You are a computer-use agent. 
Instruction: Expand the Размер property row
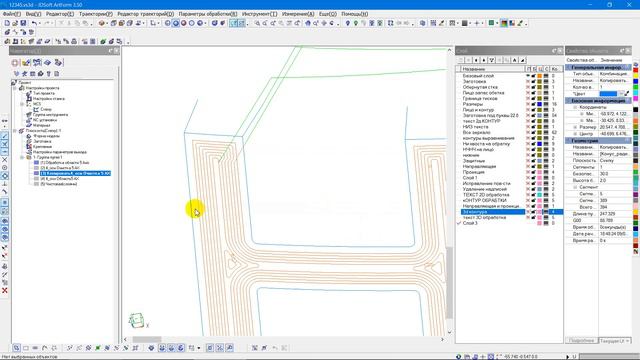click(x=576, y=127)
